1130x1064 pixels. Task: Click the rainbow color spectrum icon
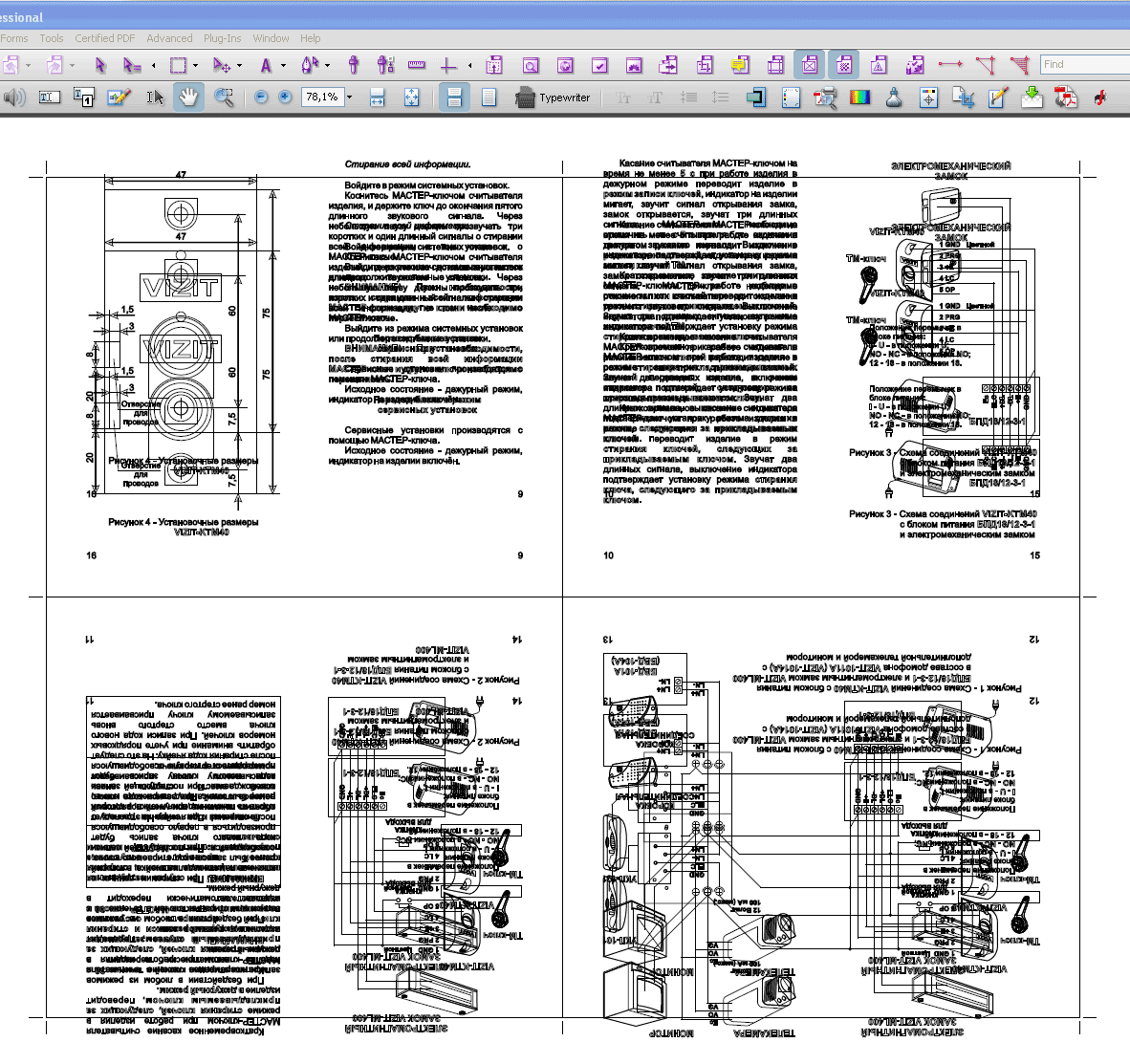859,97
